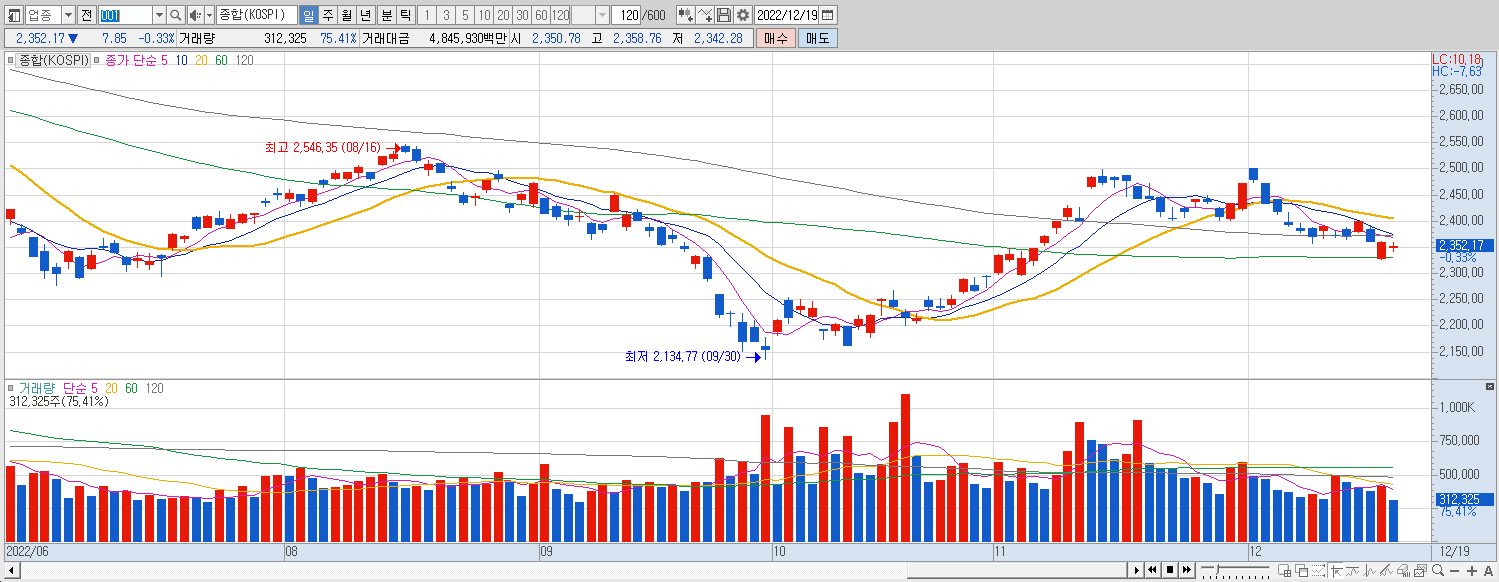
Task: Click the line chart add icon
Action: click(705, 15)
